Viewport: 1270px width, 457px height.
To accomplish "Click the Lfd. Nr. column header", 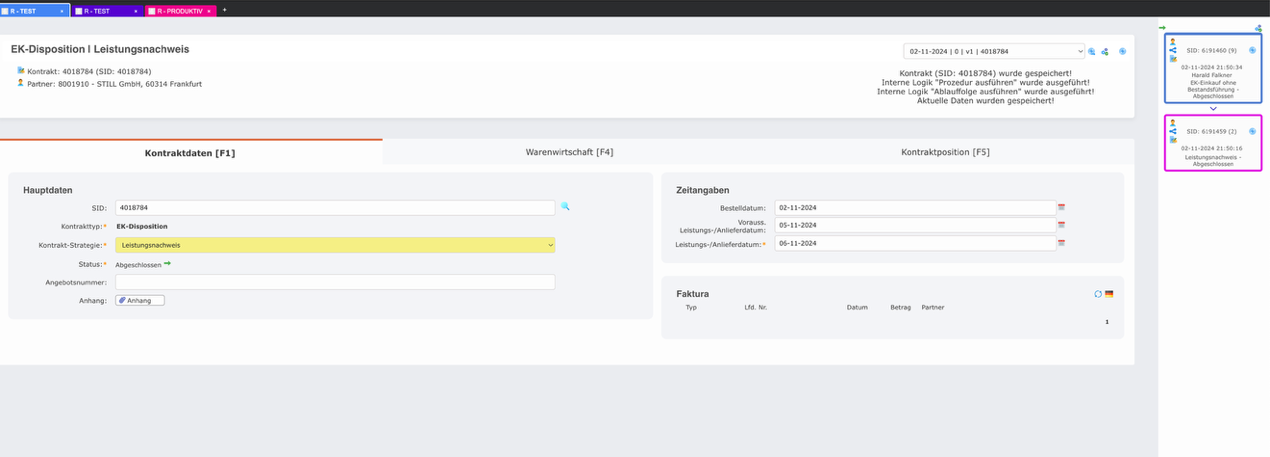I will click(756, 308).
